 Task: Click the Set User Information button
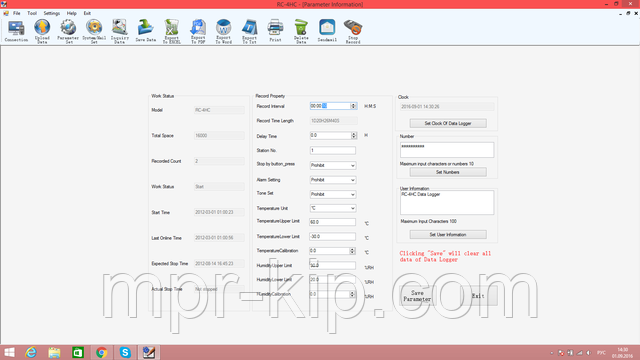(448, 235)
